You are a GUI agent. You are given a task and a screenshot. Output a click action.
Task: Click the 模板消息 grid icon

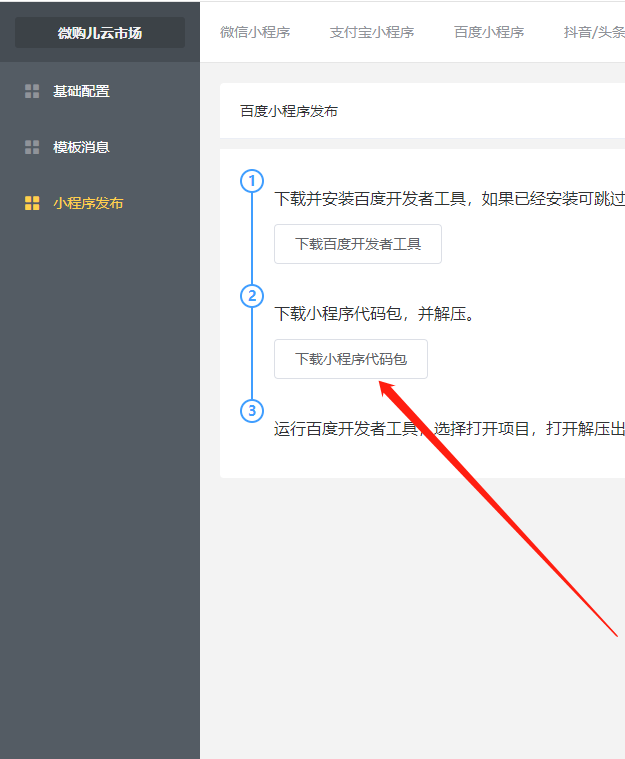(x=32, y=147)
